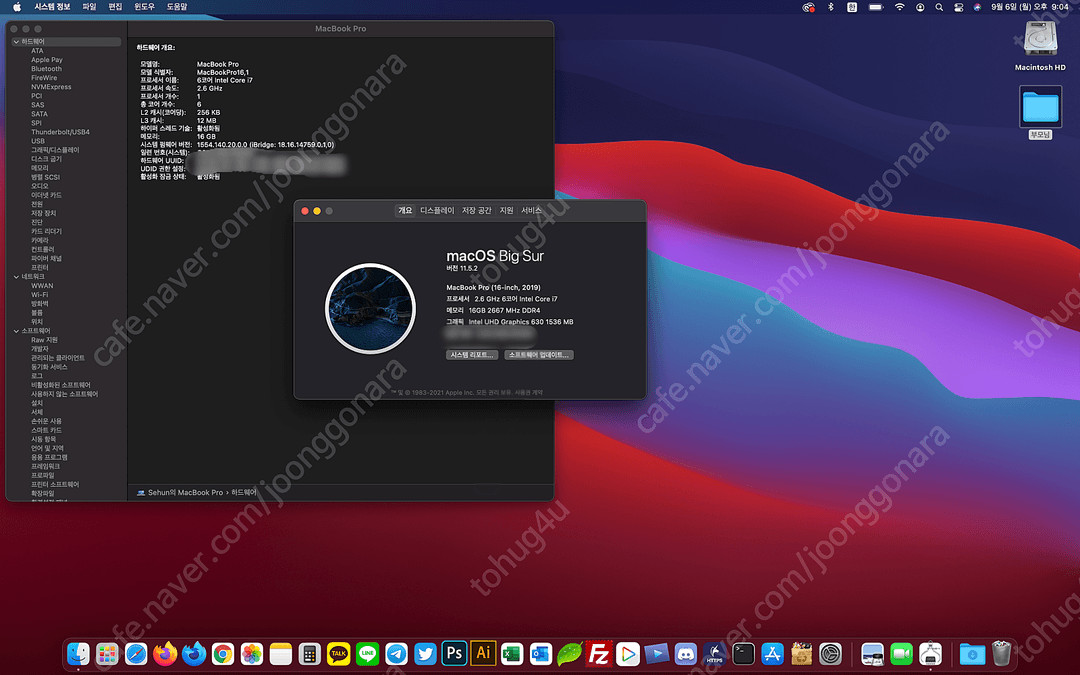
Task: Click the 소프트웨어 업데이트 button
Action: [x=539, y=355]
